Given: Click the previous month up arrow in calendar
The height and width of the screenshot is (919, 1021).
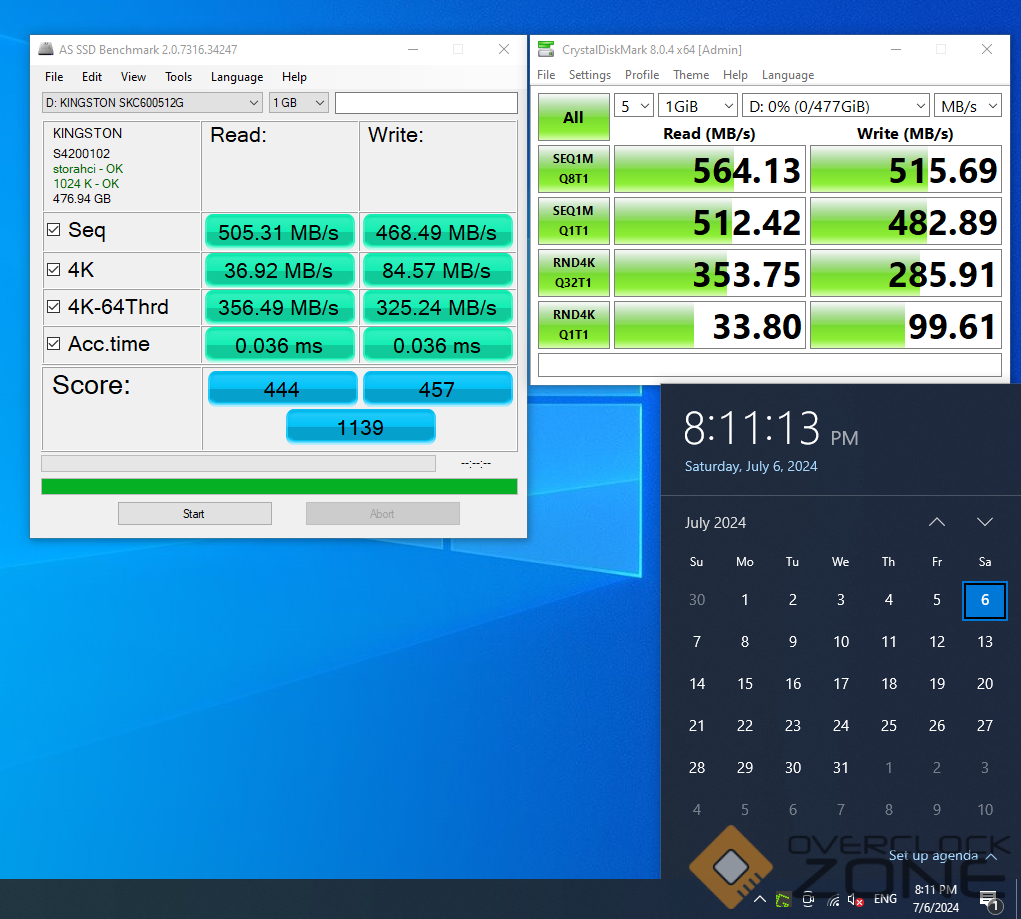Looking at the screenshot, I should pos(937,522).
